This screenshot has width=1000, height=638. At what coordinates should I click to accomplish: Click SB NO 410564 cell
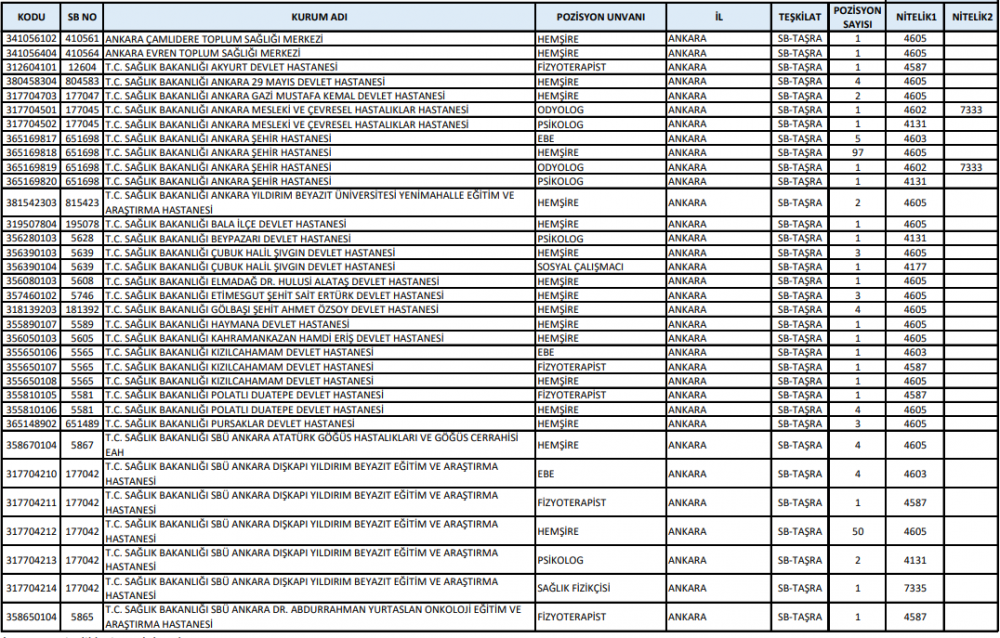pos(82,53)
